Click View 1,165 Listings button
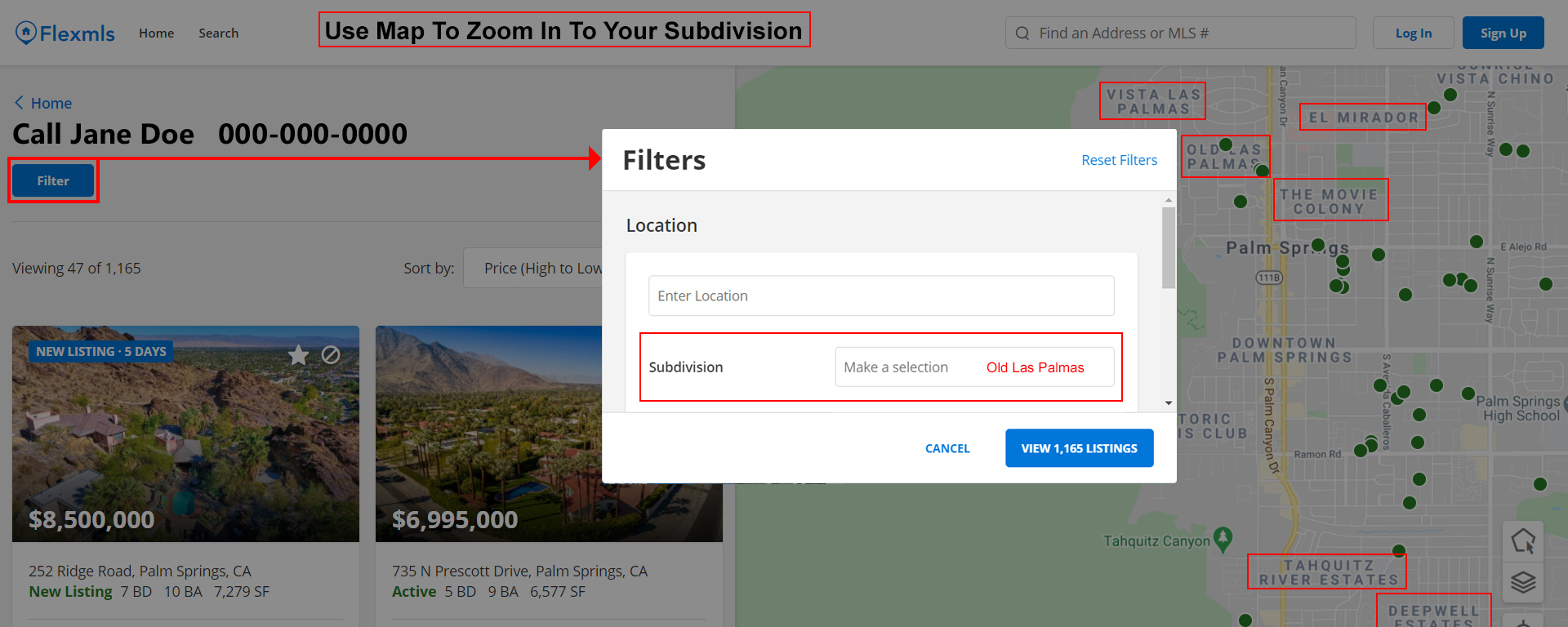Image resolution: width=1568 pixels, height=627 pixels. (x=1079, y=448)
